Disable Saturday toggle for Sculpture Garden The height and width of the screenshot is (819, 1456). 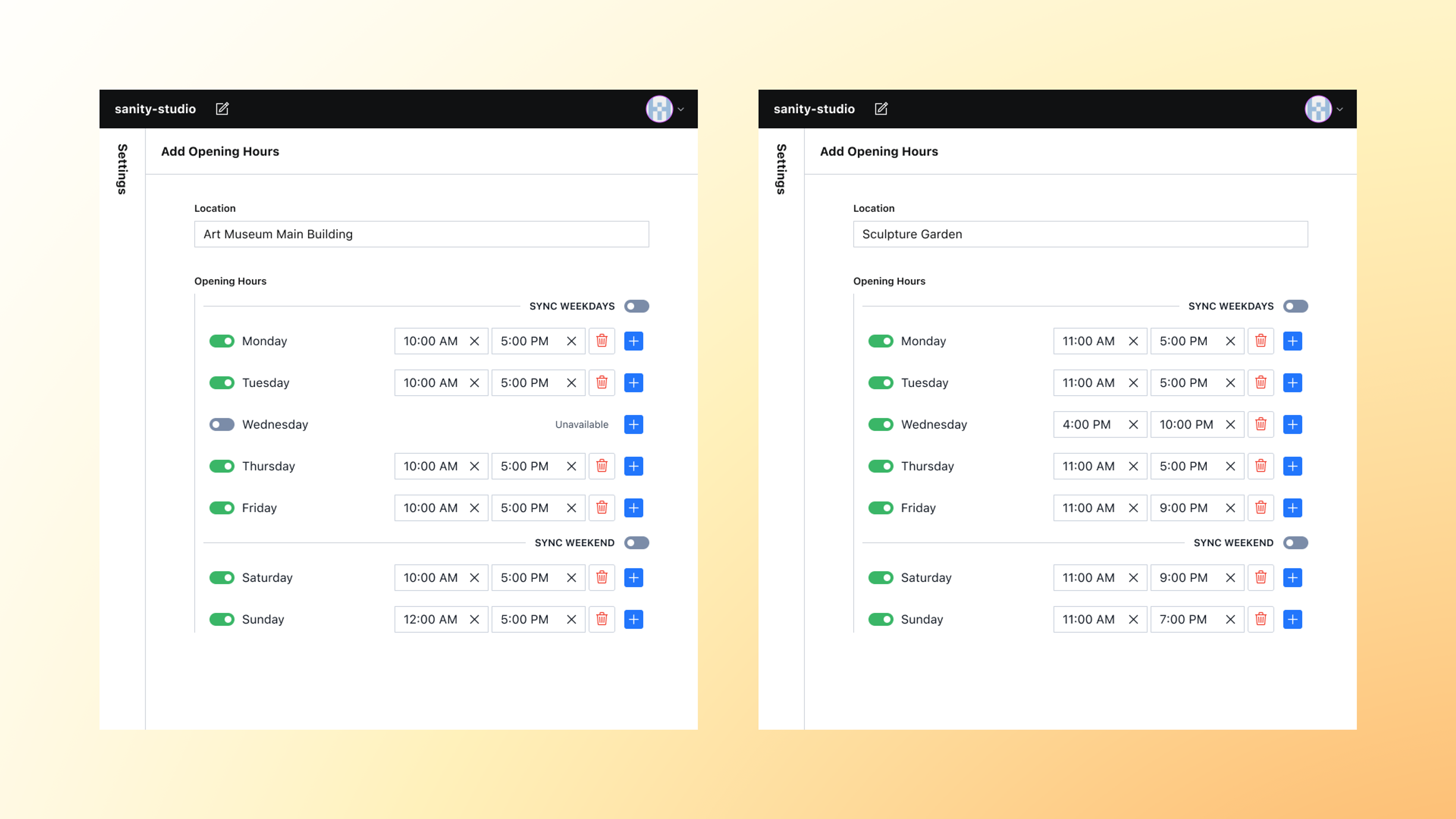(x=880, y=577)
